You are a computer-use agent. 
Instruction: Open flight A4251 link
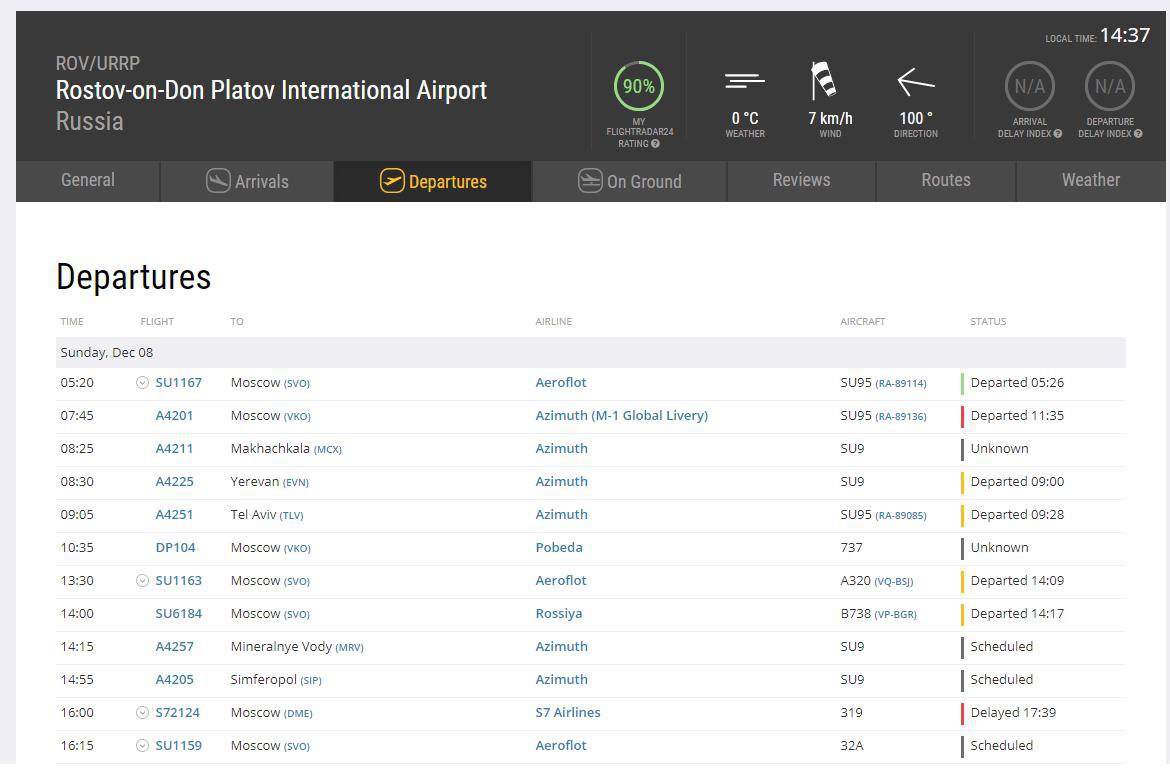click(x=174, y=515)
